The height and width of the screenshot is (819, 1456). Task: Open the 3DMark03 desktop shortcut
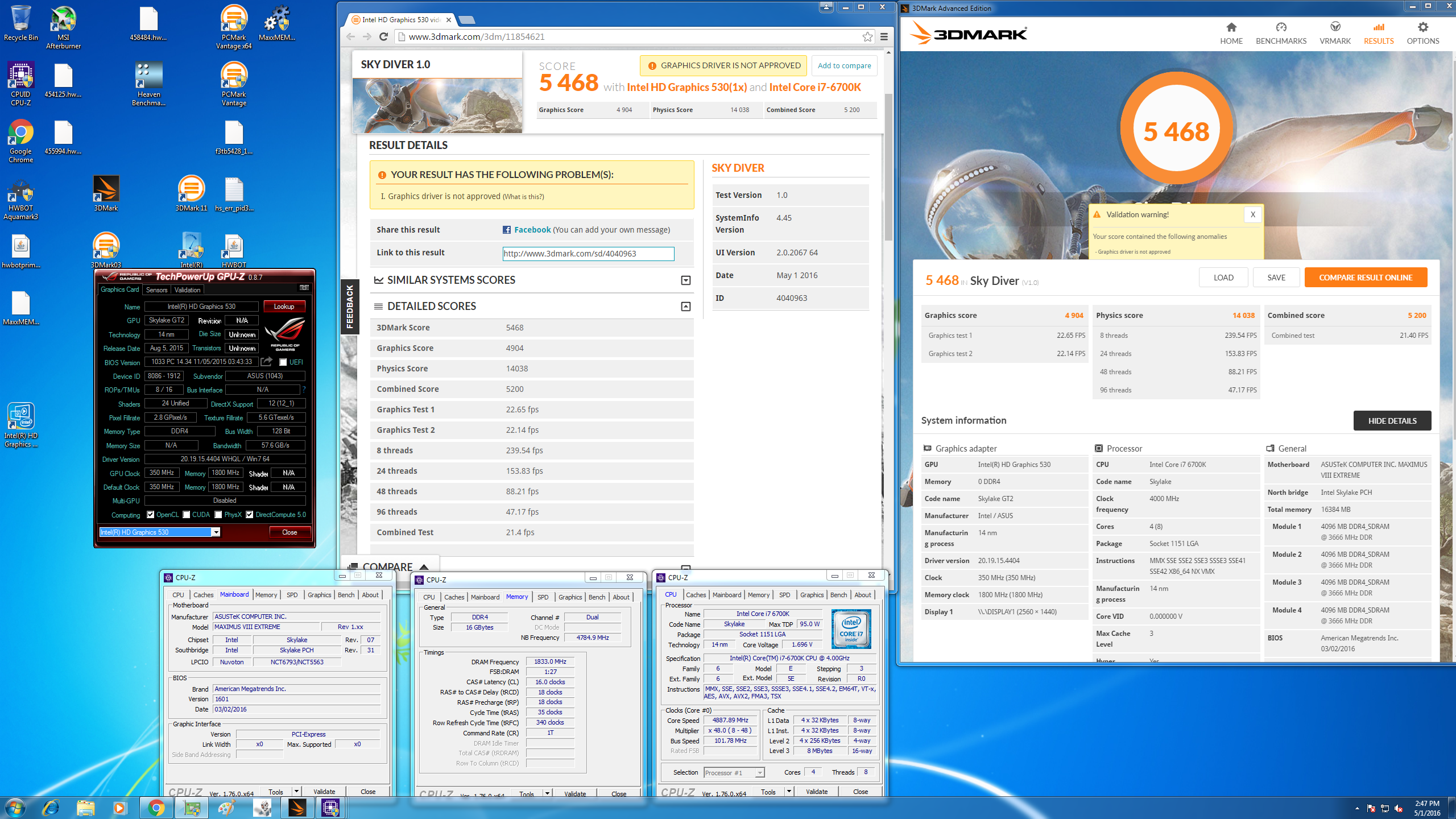click(x=106, y=250)
